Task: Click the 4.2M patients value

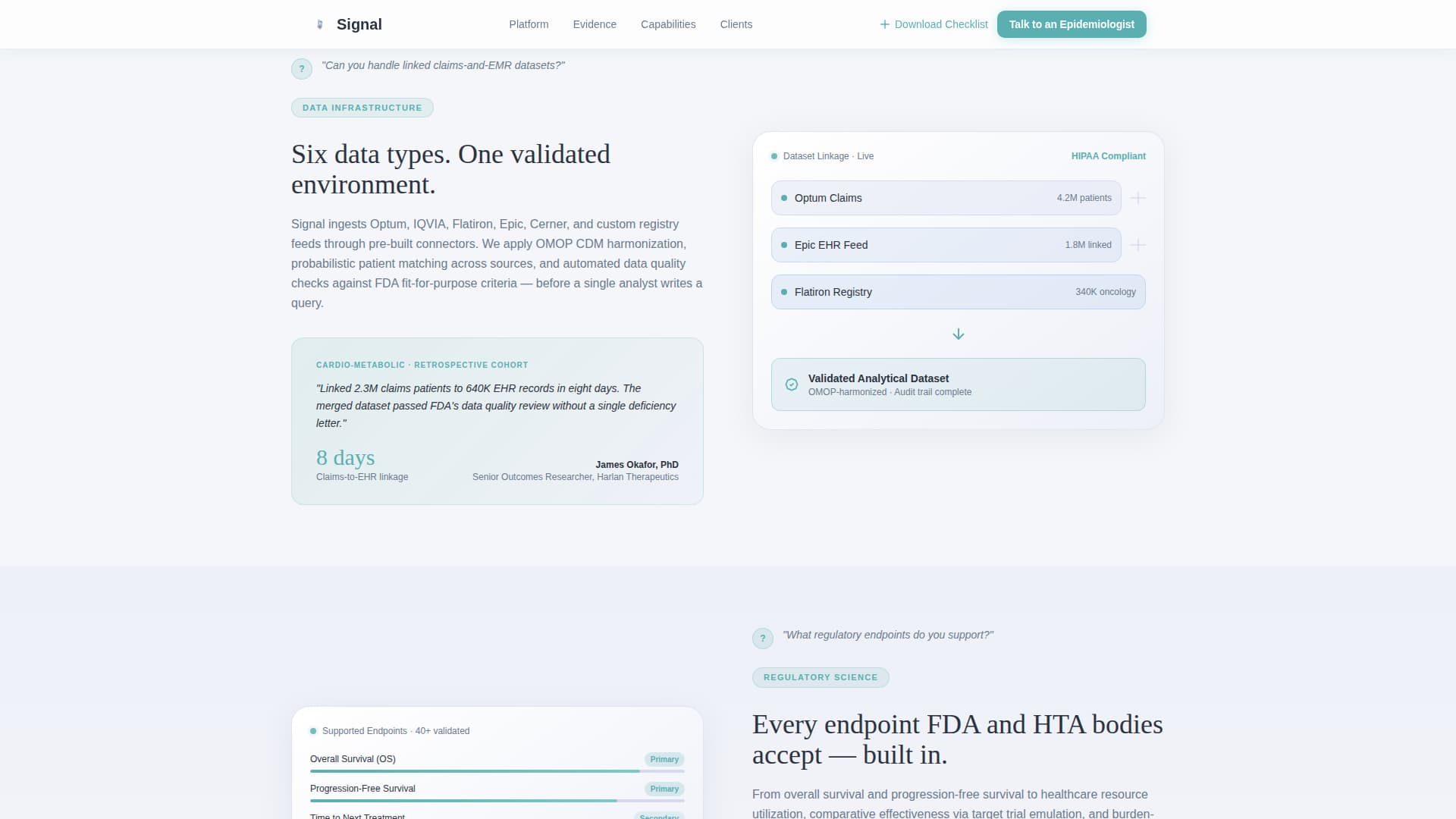Action: pyautogui.click(x=1084, y=198)
